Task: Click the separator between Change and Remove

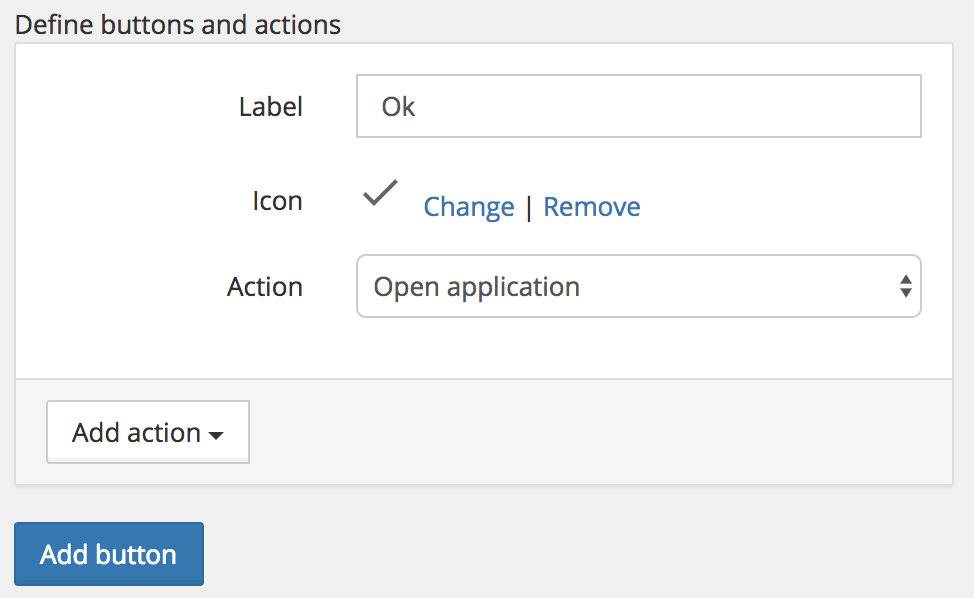Action: pos(529,207)
